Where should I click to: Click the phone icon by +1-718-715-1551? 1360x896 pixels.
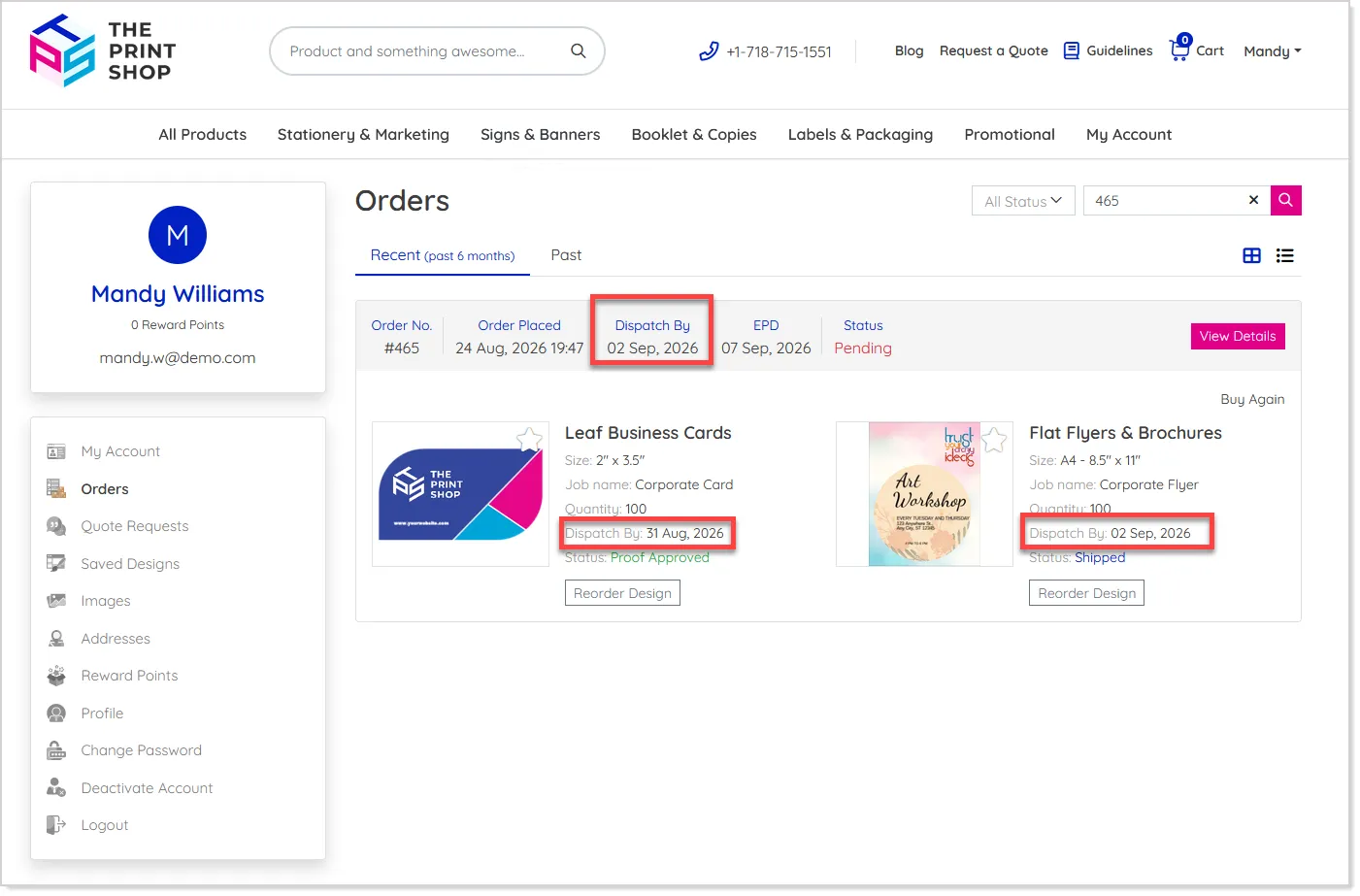click(x=709, y=51)
